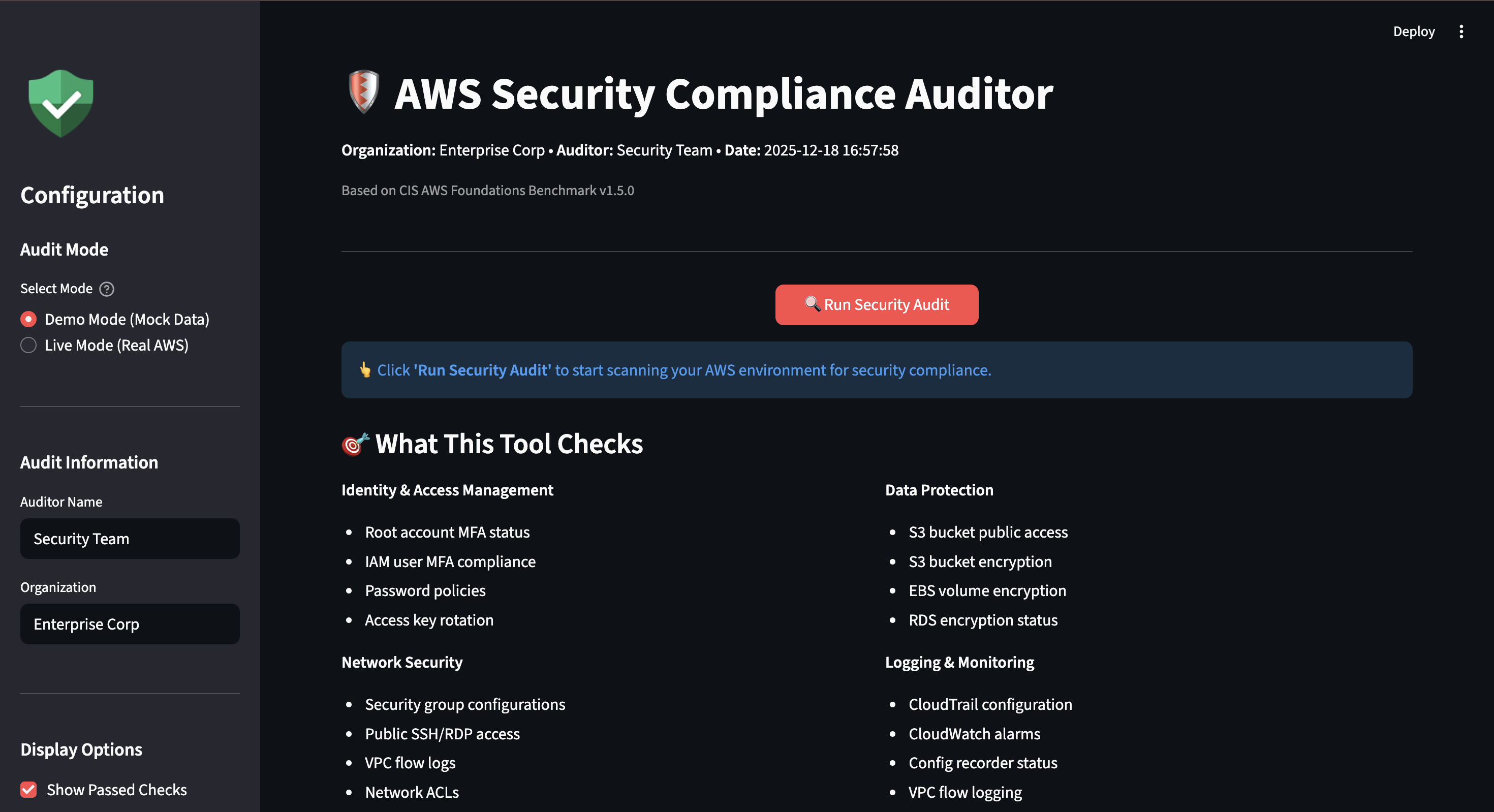Click the pointing hand icon in banner
Viewport: 1494px width, 812px height.
pos(365,369)
